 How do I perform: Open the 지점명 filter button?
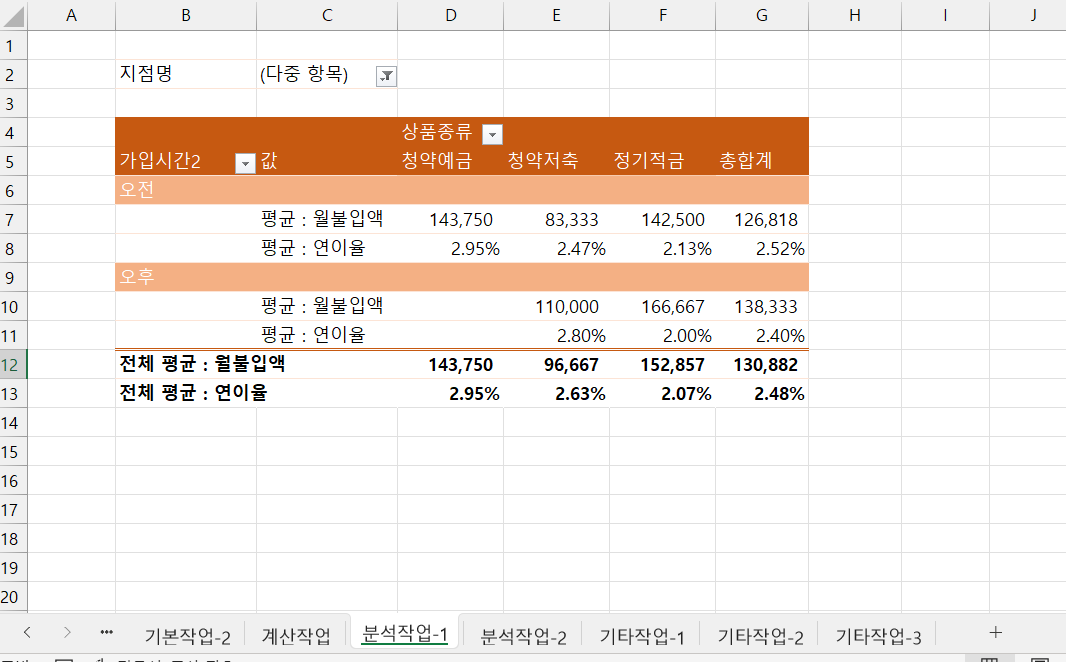tap(386, 75)
